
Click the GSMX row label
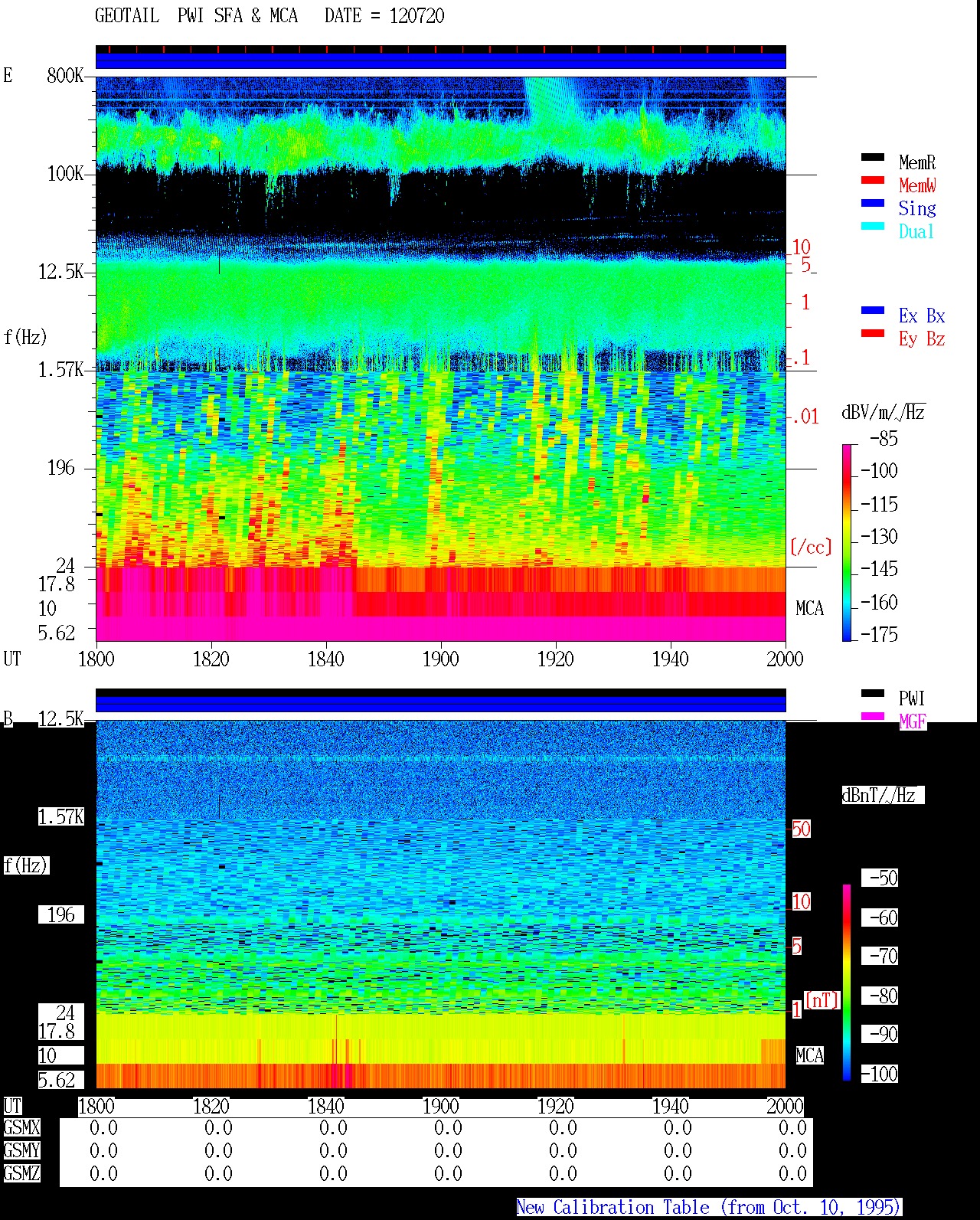[21, 1127]
